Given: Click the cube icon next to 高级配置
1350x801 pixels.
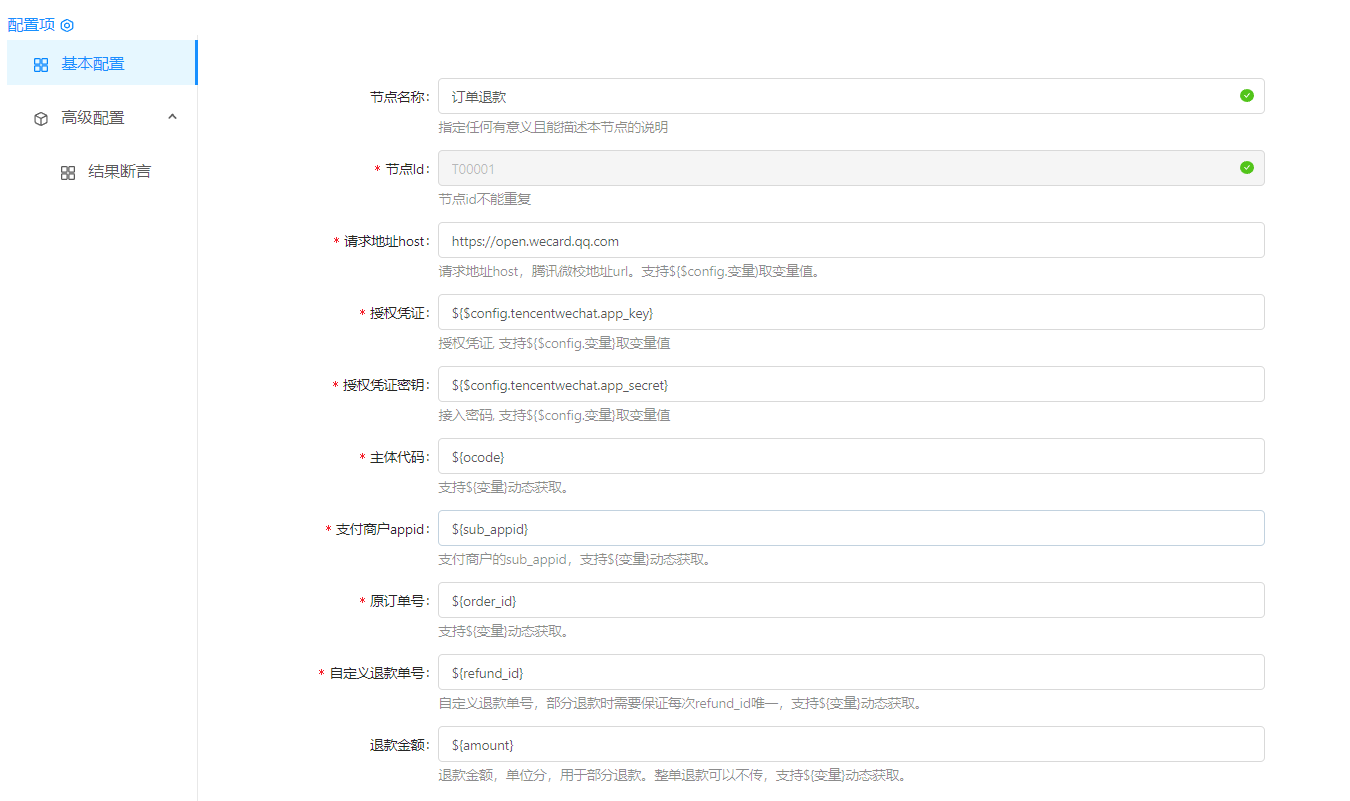Looking at the screenshot, I should pyautogui.click(x=41, y=118).
